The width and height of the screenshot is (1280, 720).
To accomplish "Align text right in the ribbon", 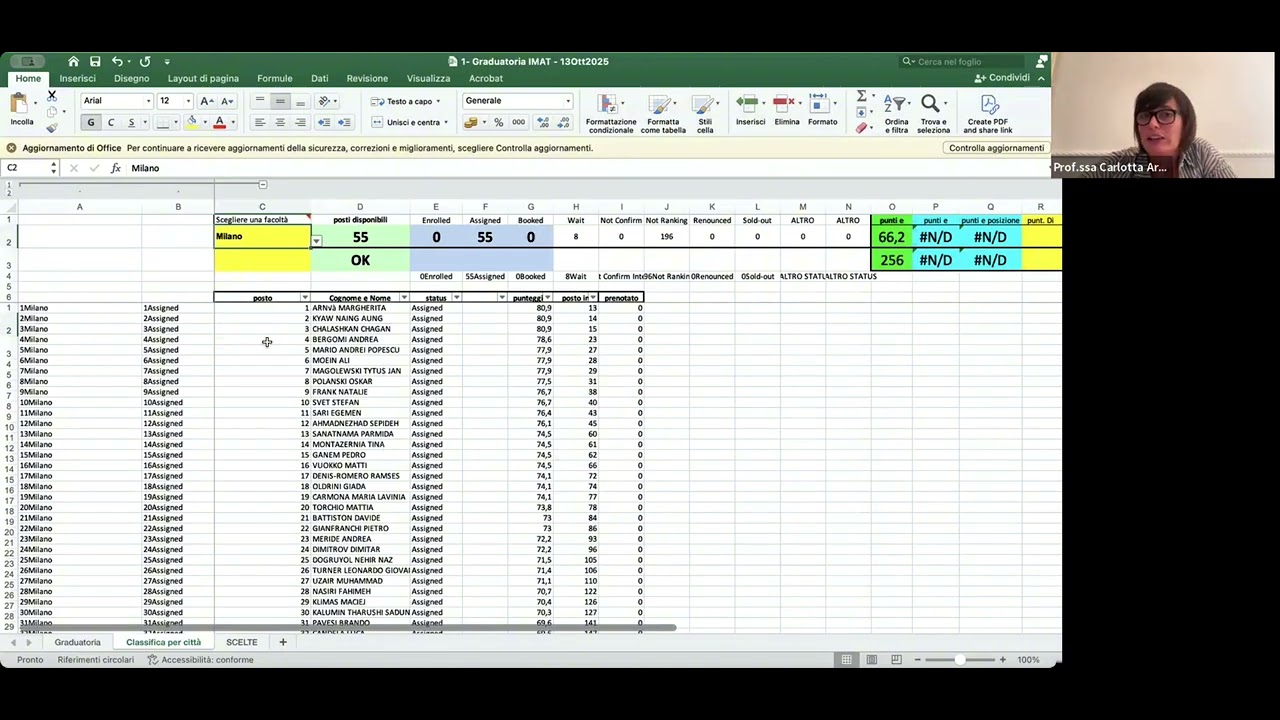I will (300, 122).
